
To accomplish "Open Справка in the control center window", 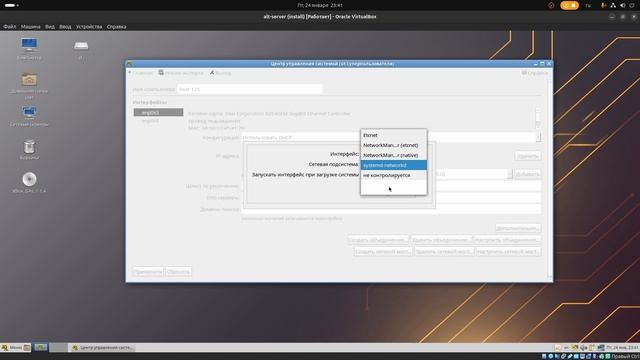I will coord(535,73).
